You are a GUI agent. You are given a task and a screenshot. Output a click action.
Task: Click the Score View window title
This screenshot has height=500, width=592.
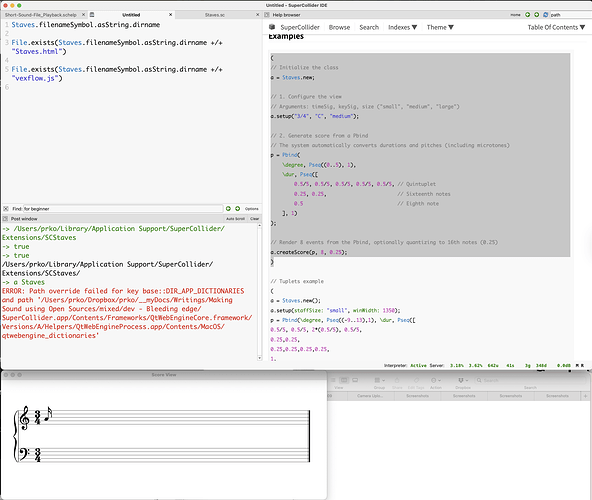(x=164, y=375)
